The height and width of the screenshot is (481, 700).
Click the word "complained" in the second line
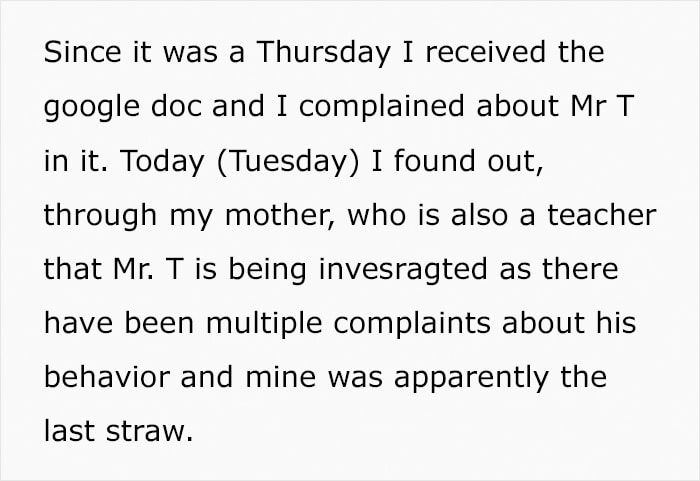pyautogui.click(x=382, y=109)
